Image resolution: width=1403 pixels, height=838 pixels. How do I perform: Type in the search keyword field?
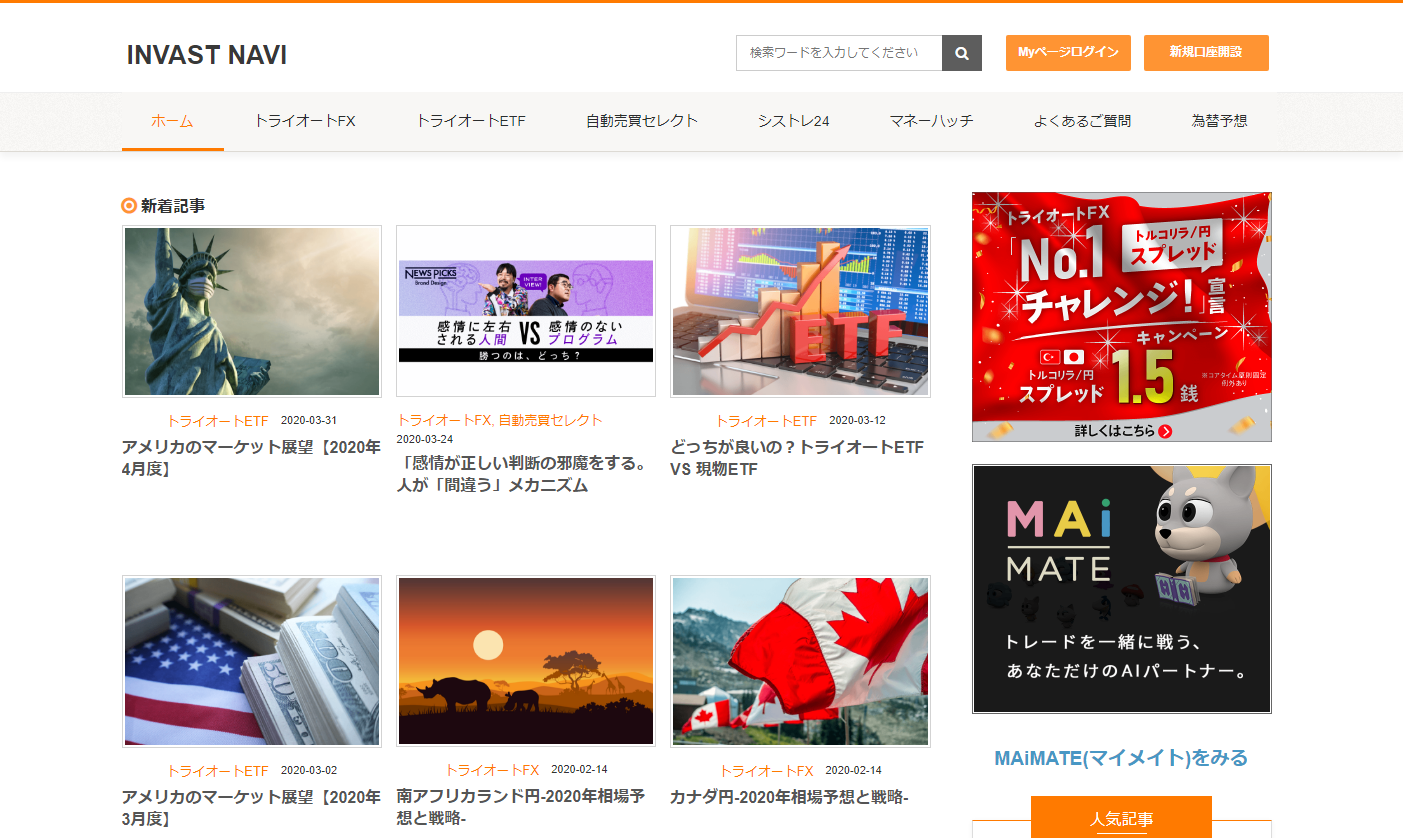838,53
